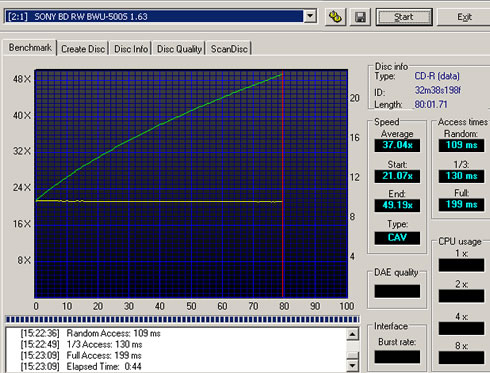Open the drive selection dropdown arrow
Screen dimensions: 490x373
tap(310, 16)
